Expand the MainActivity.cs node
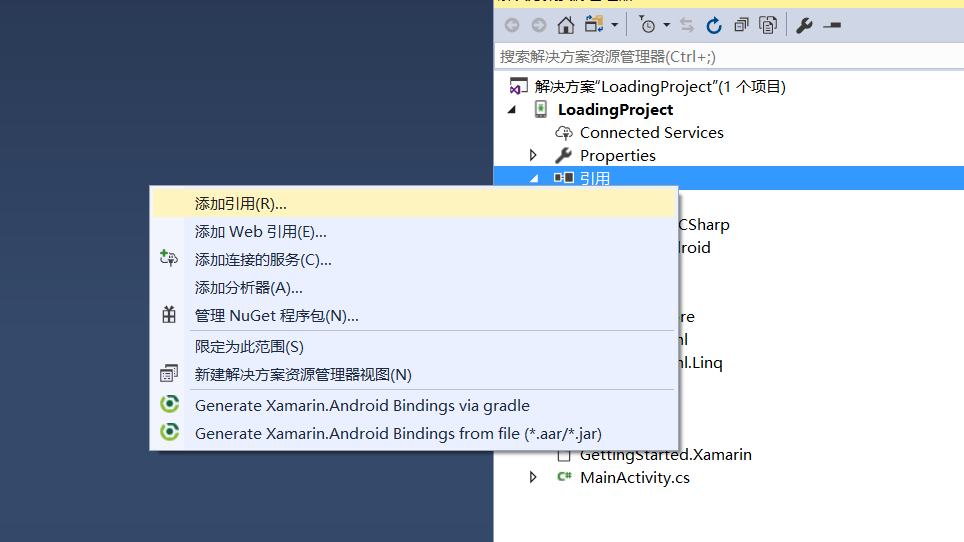964x542 pixels. 533,477
